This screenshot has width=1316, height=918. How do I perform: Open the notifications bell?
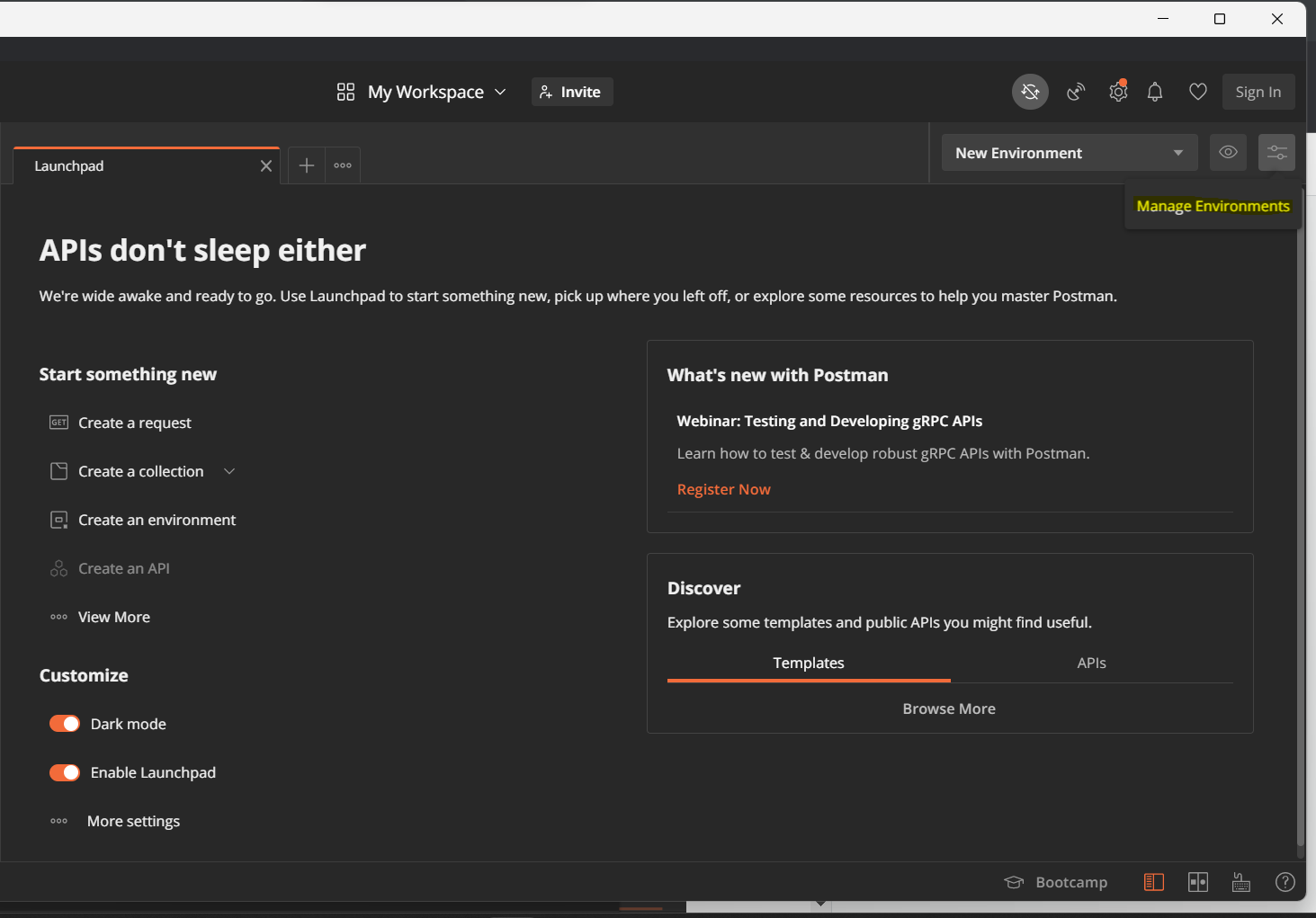click(x=1155, y=92)
